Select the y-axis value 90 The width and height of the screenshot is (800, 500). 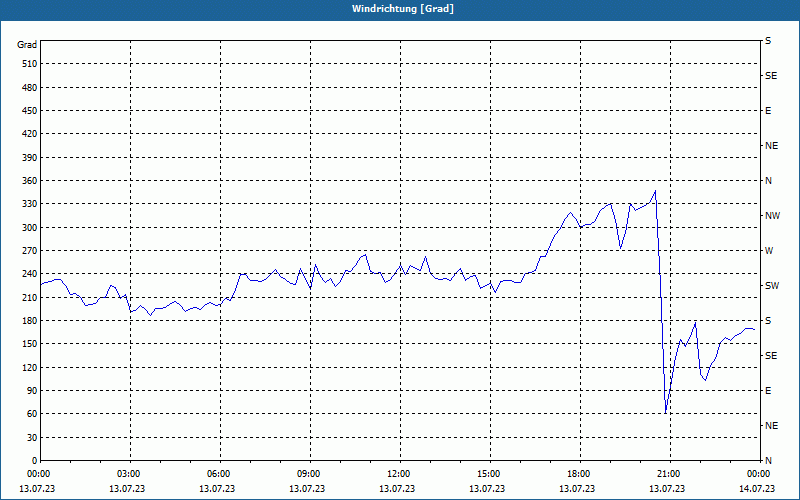coord(32,391)
